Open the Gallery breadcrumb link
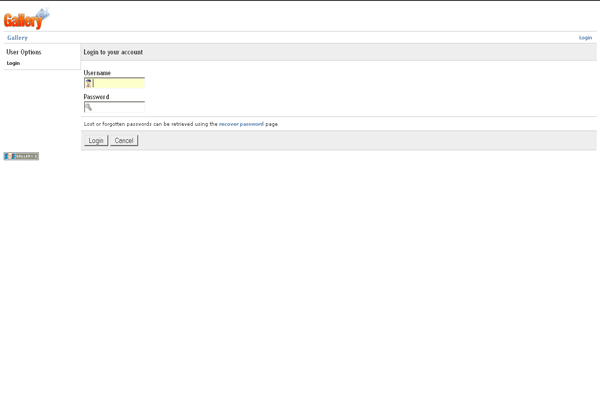 17,38
